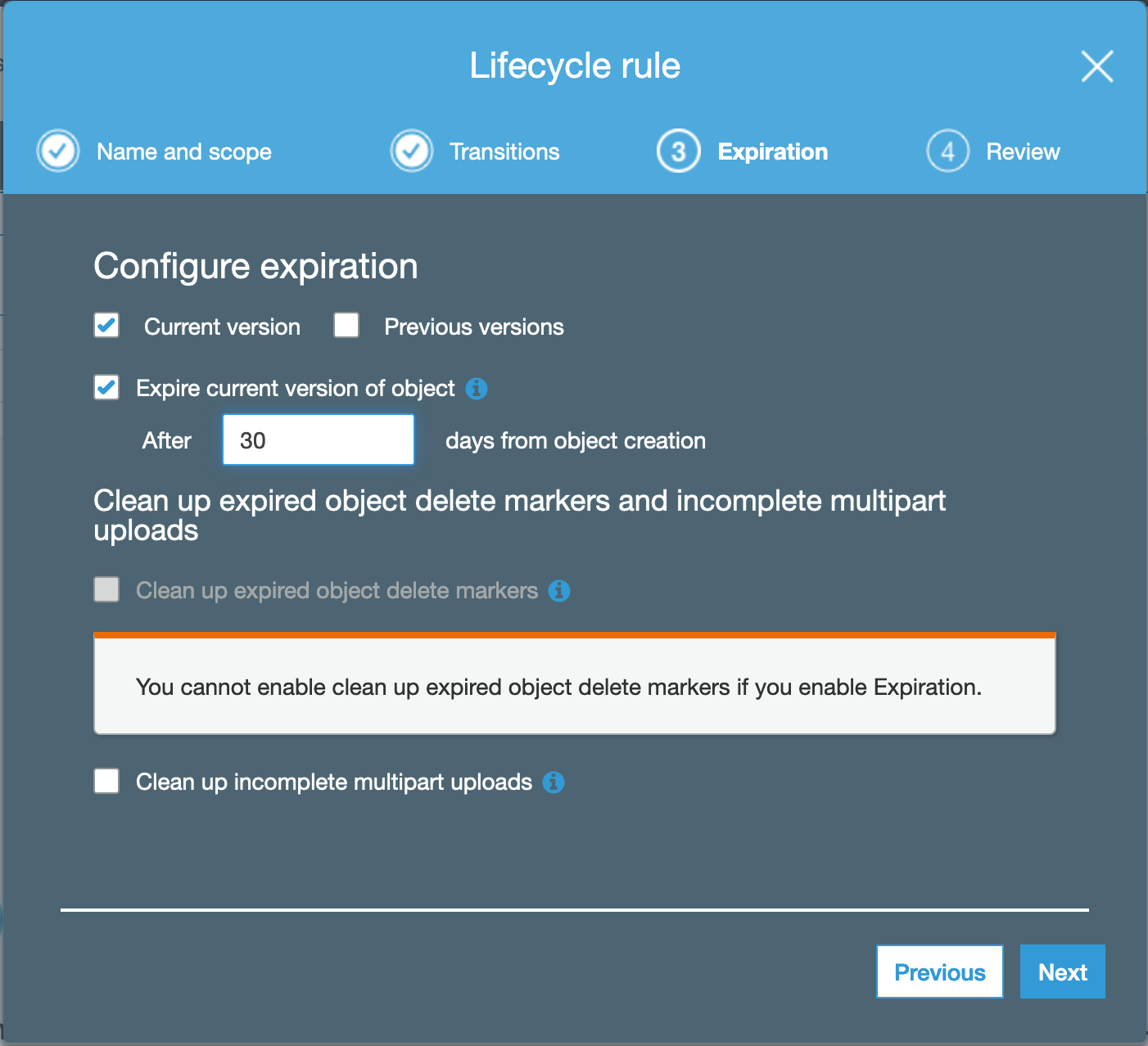Image resolution: width=1148 pixels, height=1046 pixels.
Task: Open info for Clean up incomplete multipart uploads
Action: click(554, 782)
